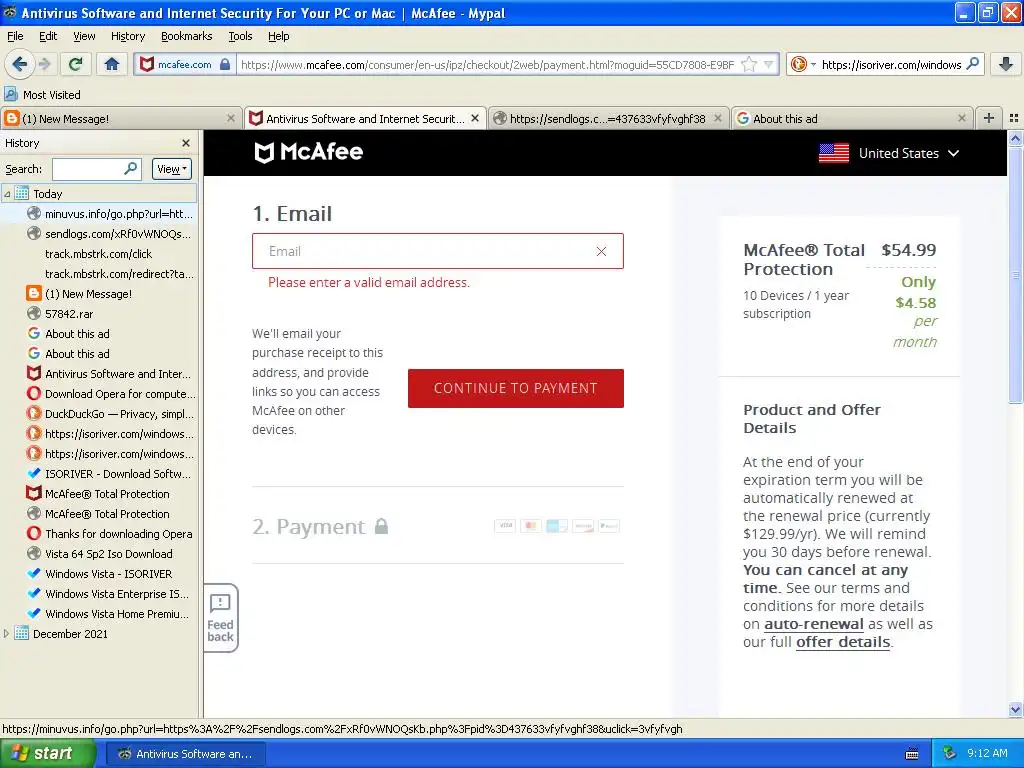Click the page scroll down arrow
1024x768 pixels.
[x=1015, y=709]
